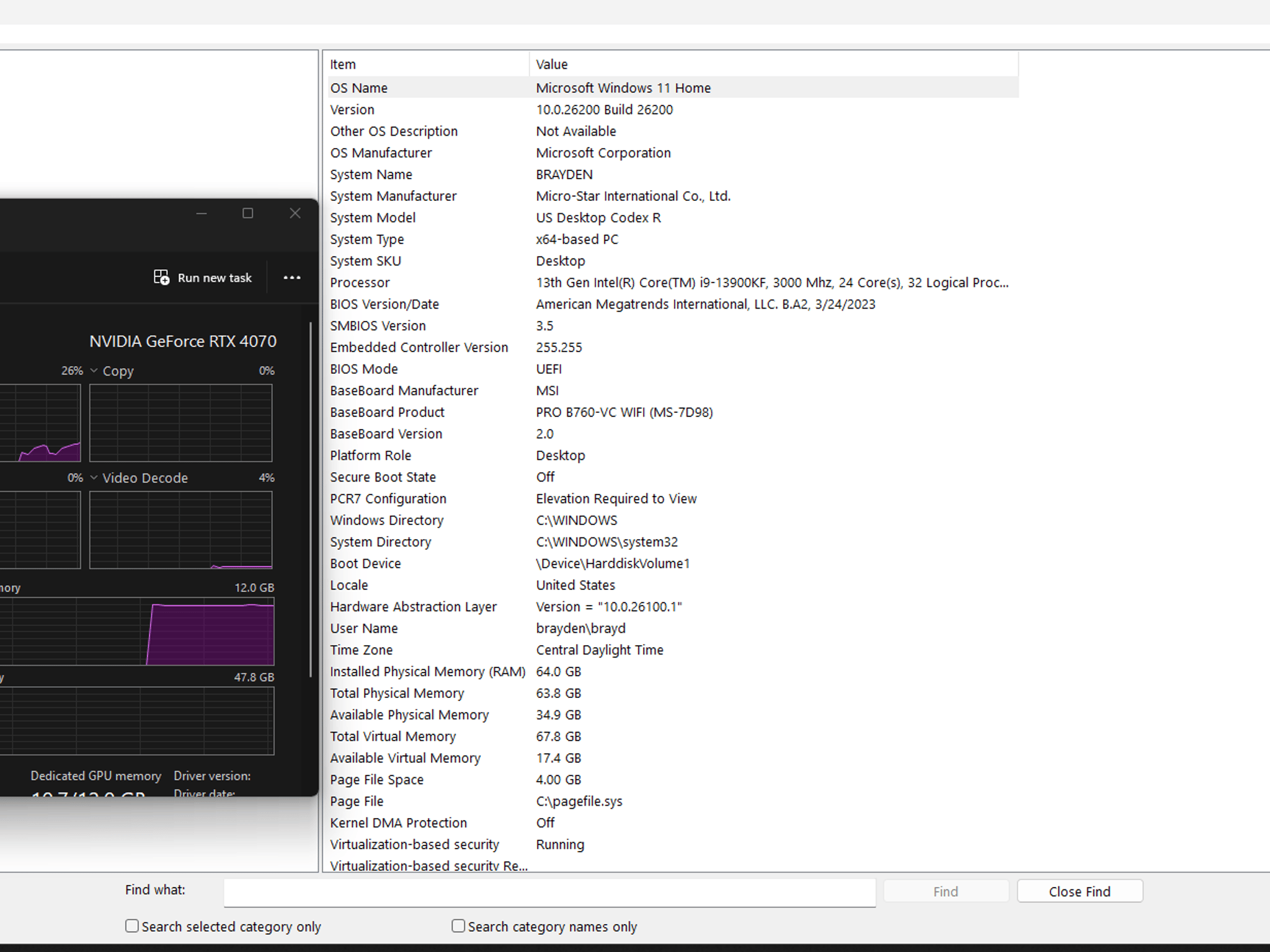Select the Secure Boot State row
Screen dimensions: 1270x952
point(673,477)
